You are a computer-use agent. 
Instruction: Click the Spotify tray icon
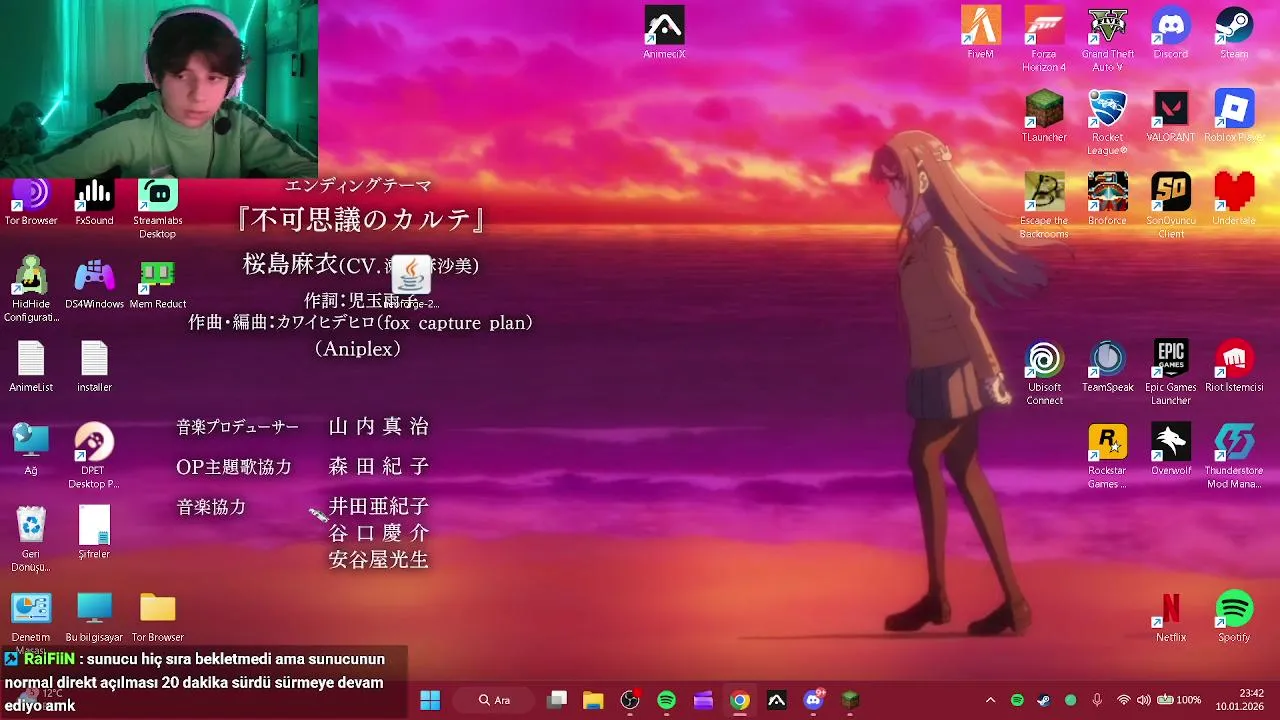pos(1017,700)
